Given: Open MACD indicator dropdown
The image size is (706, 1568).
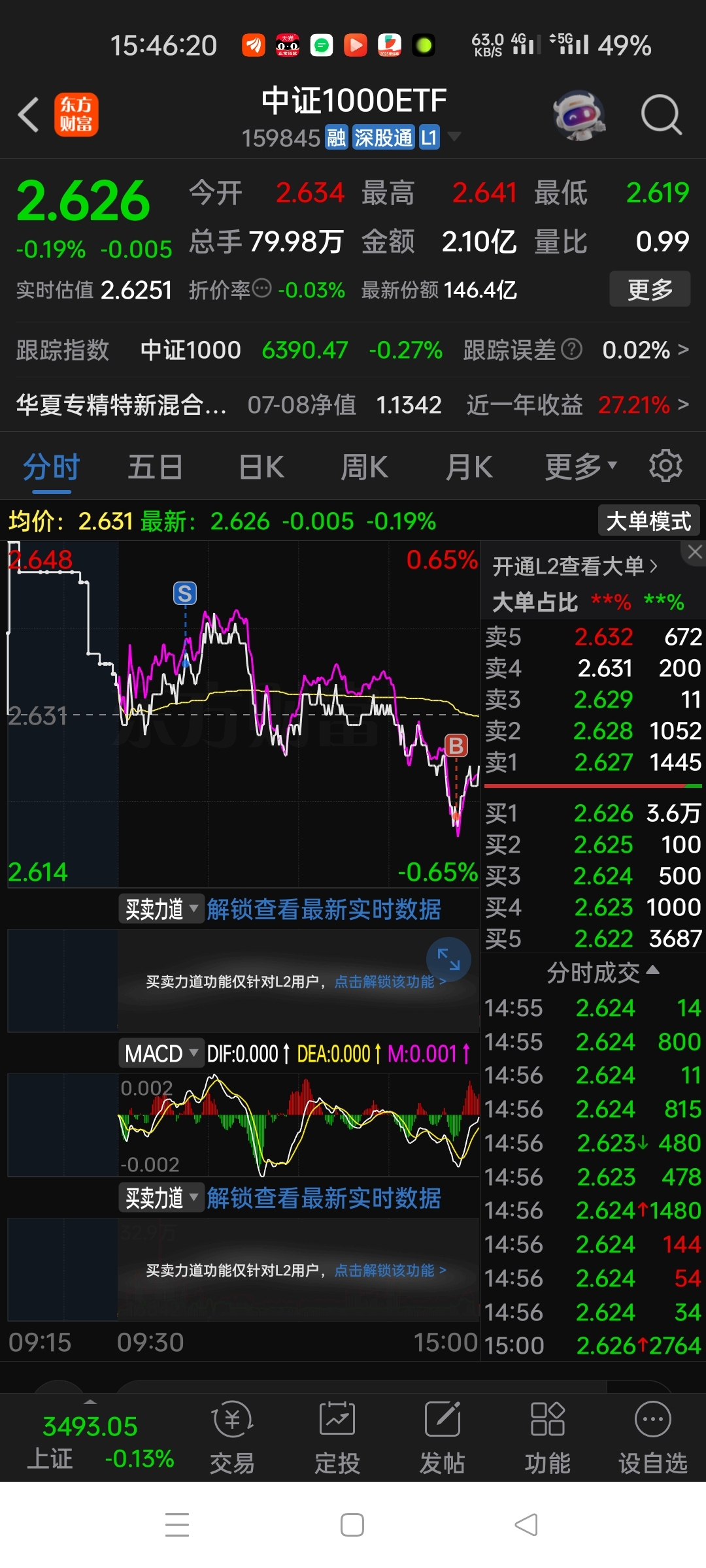Looking at the screenshot, I should pos(161,1053).
